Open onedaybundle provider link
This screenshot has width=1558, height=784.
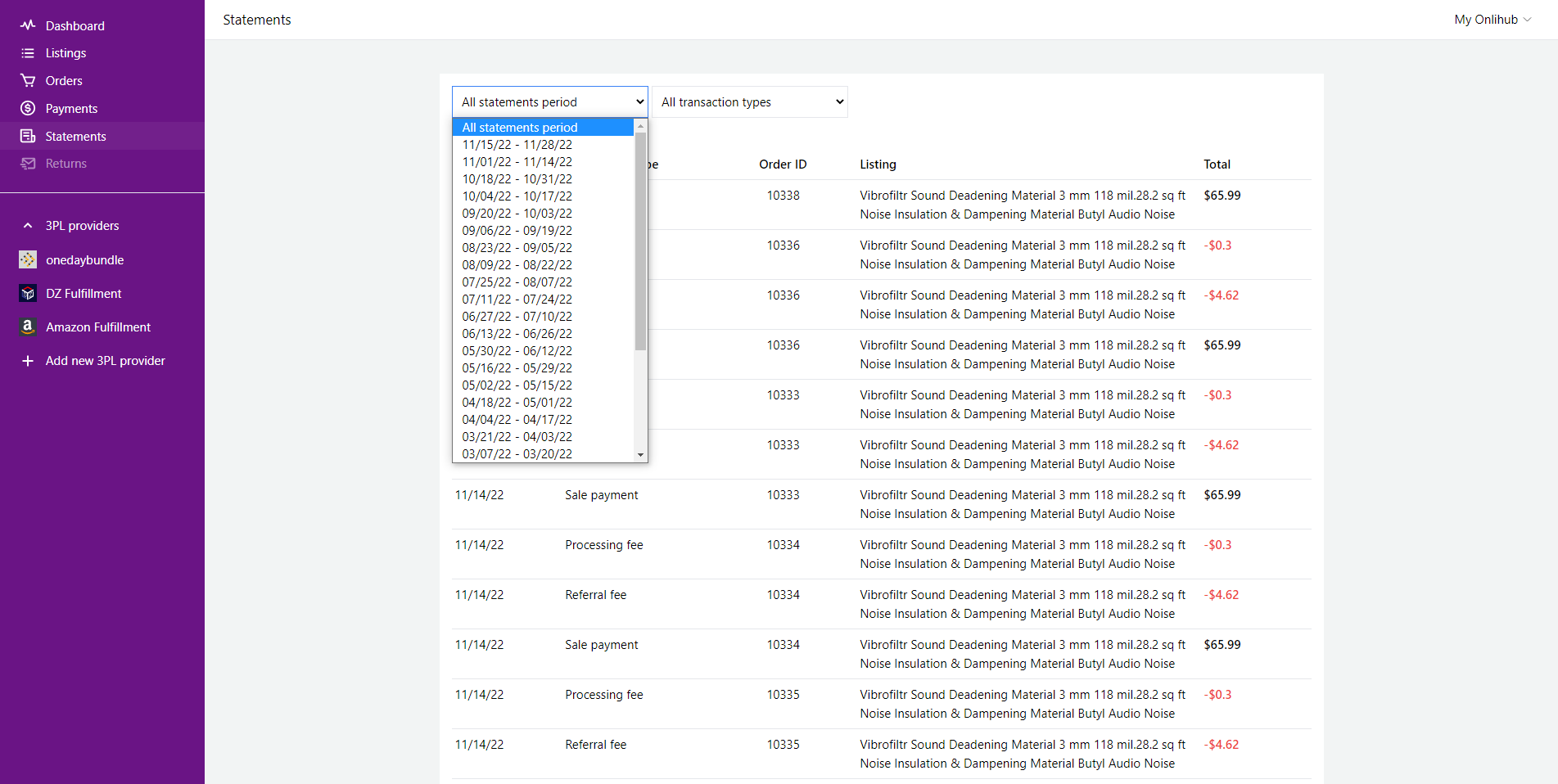pos(84,259)
